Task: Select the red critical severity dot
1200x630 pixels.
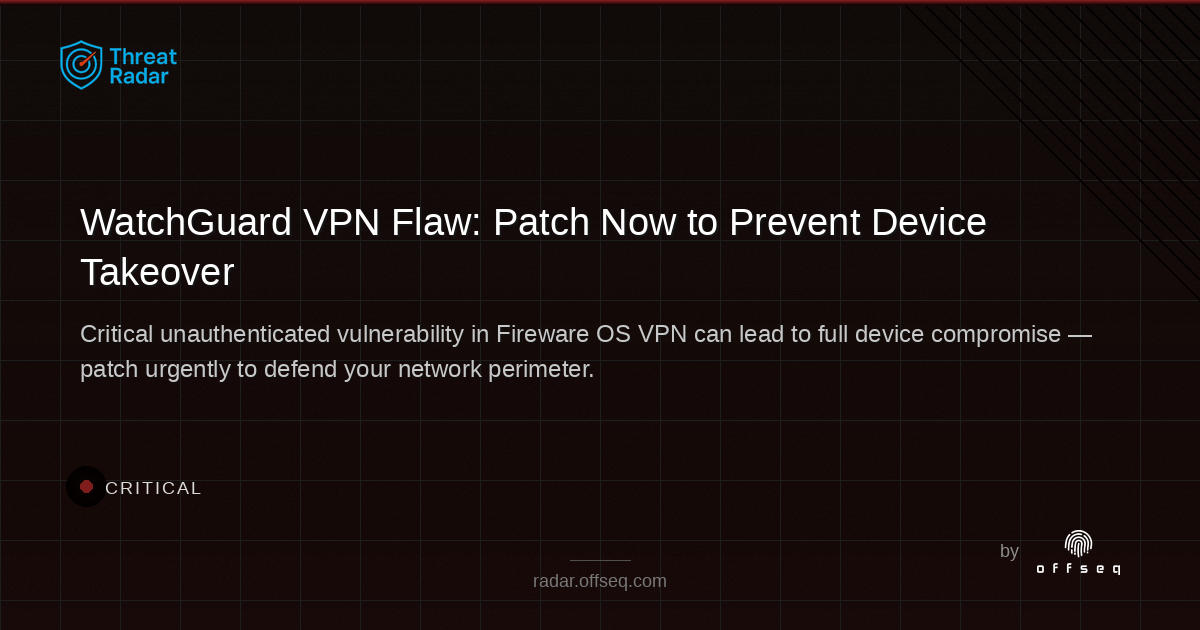Action: tap(86, 487)
